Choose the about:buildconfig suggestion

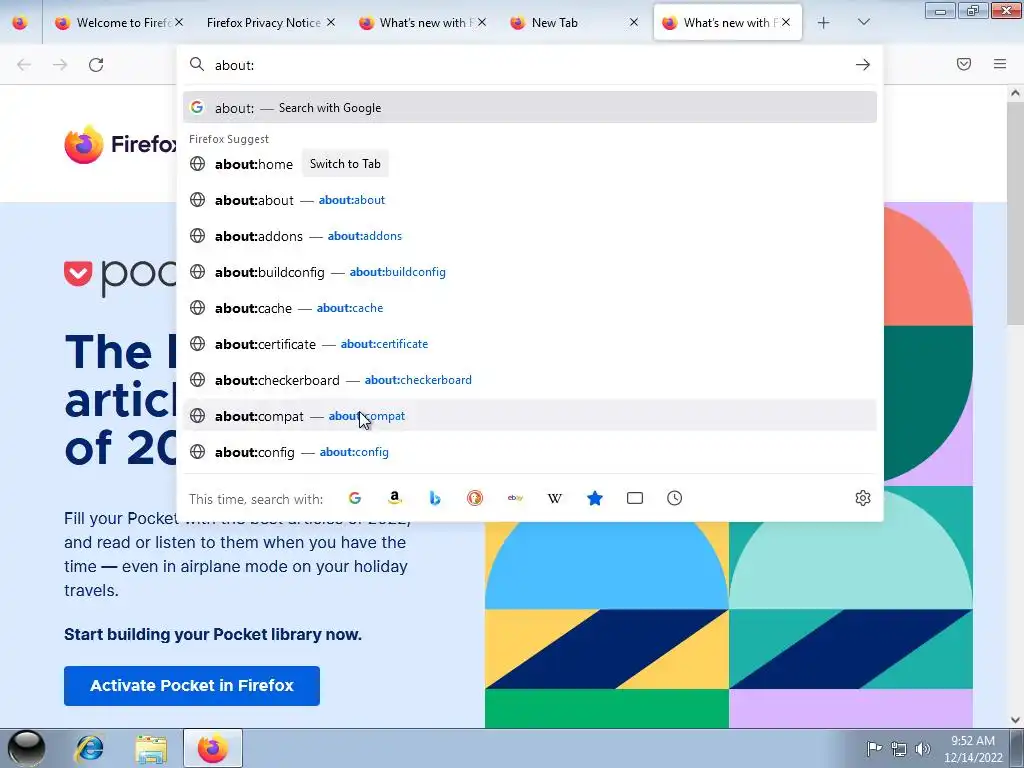coord(530,272)
